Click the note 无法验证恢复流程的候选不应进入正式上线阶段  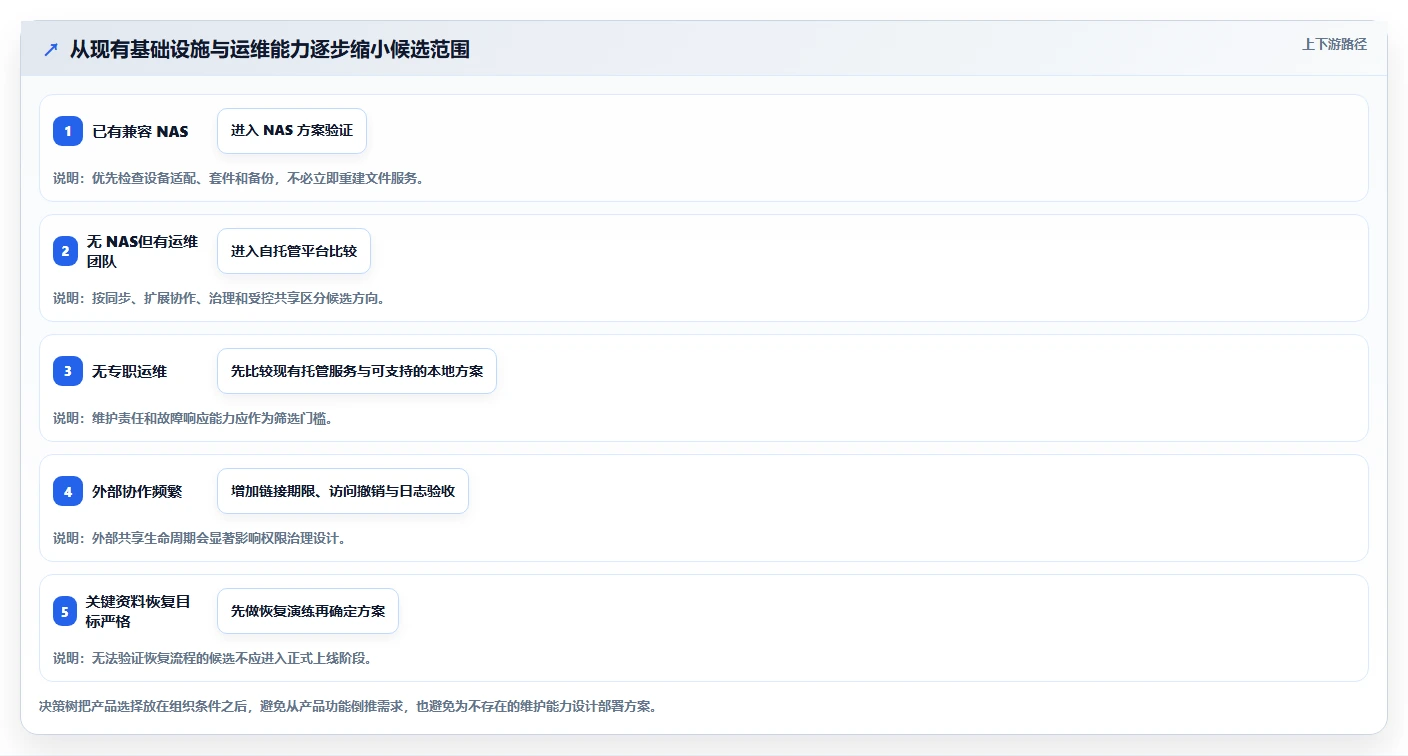click(212, 658)
